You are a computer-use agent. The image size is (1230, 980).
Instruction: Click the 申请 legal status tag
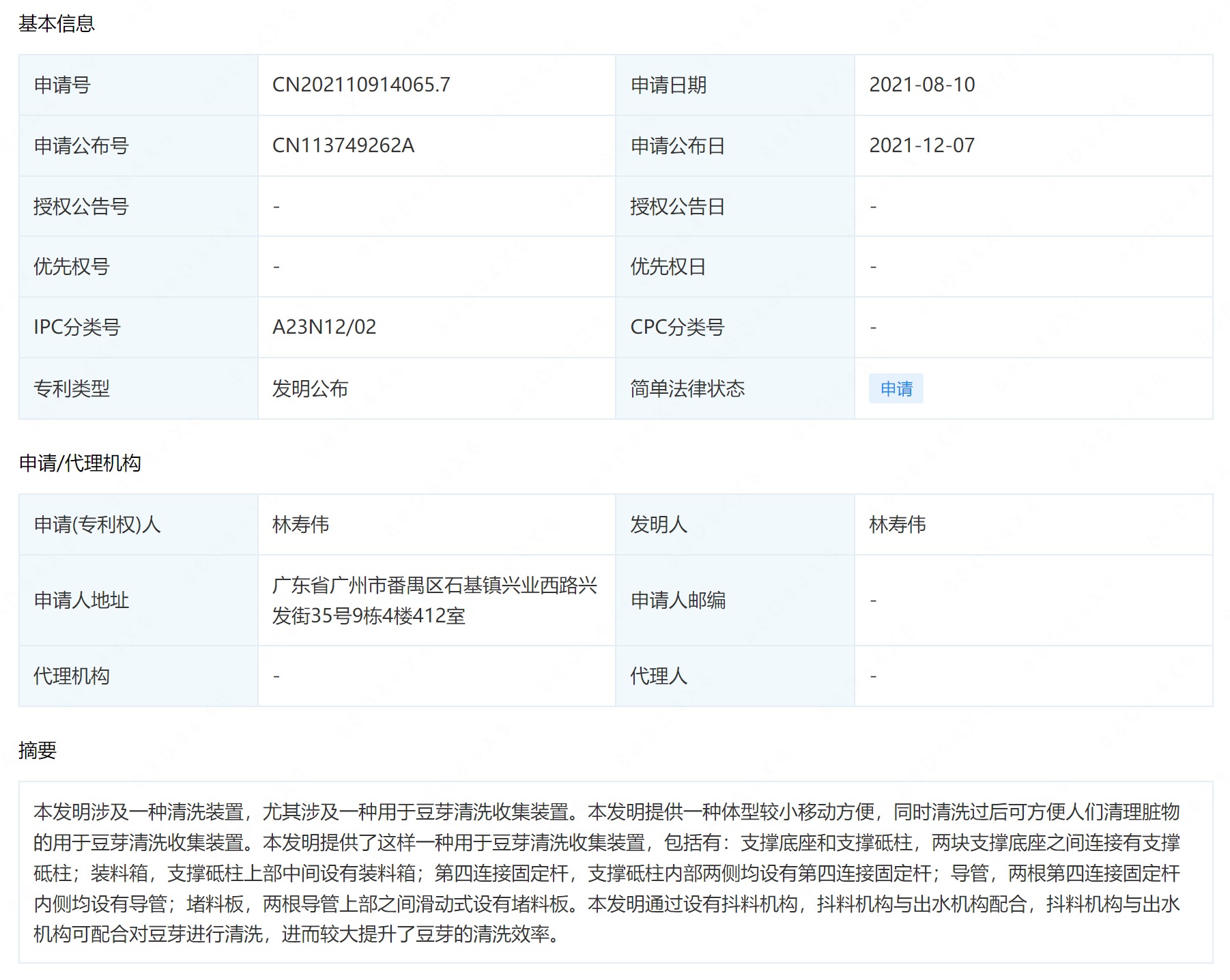tap(896, 388)
